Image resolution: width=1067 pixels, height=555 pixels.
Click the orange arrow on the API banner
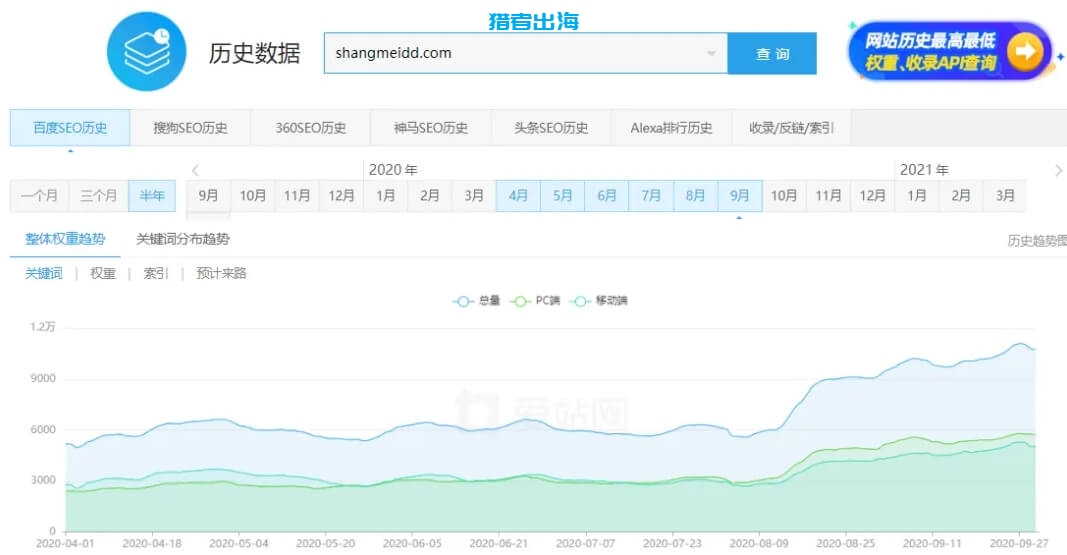(1025, 51)
